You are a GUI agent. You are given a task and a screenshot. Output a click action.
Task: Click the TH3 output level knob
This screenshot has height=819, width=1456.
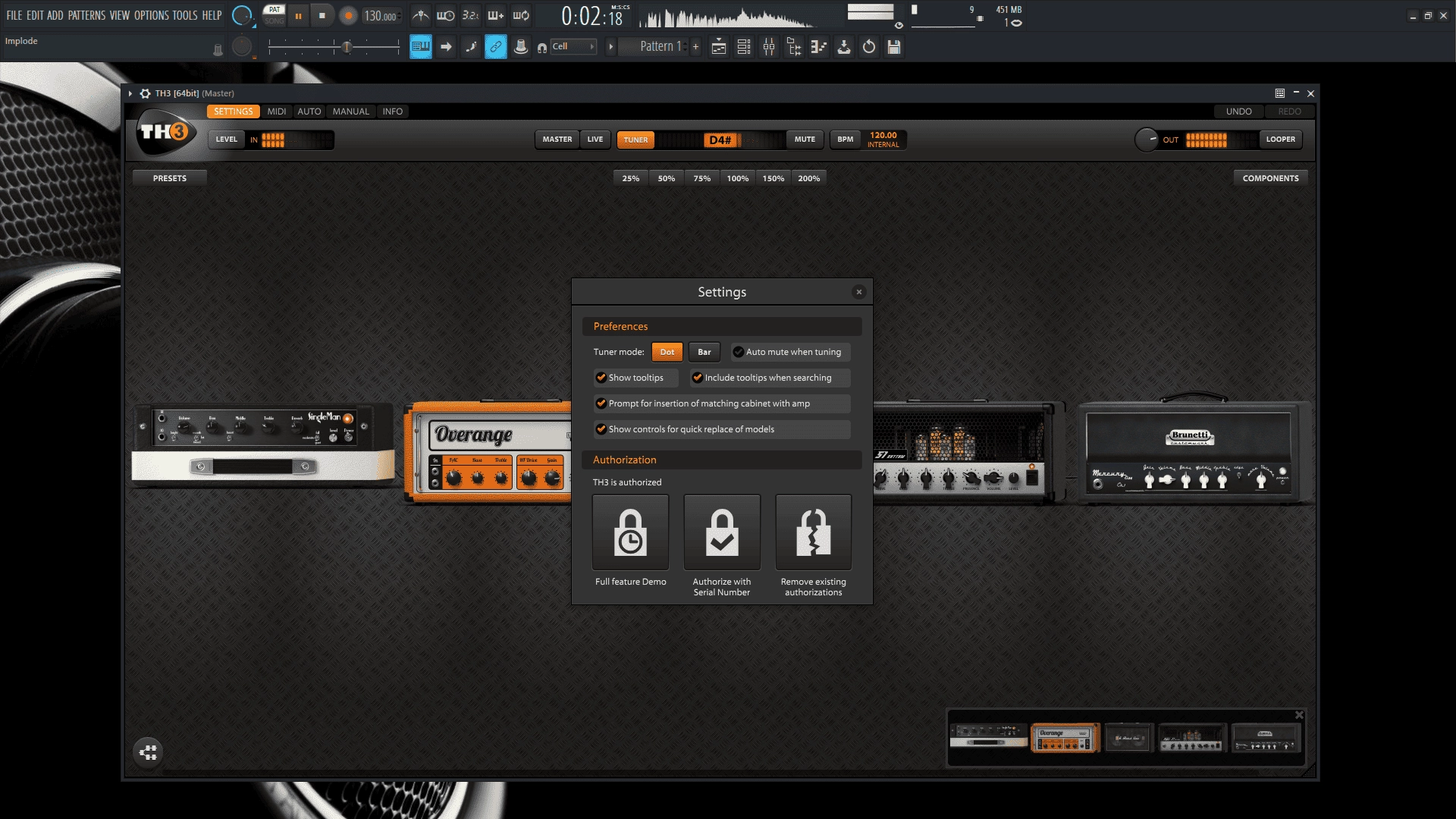pyautogui.click(x=1146, y=140)
